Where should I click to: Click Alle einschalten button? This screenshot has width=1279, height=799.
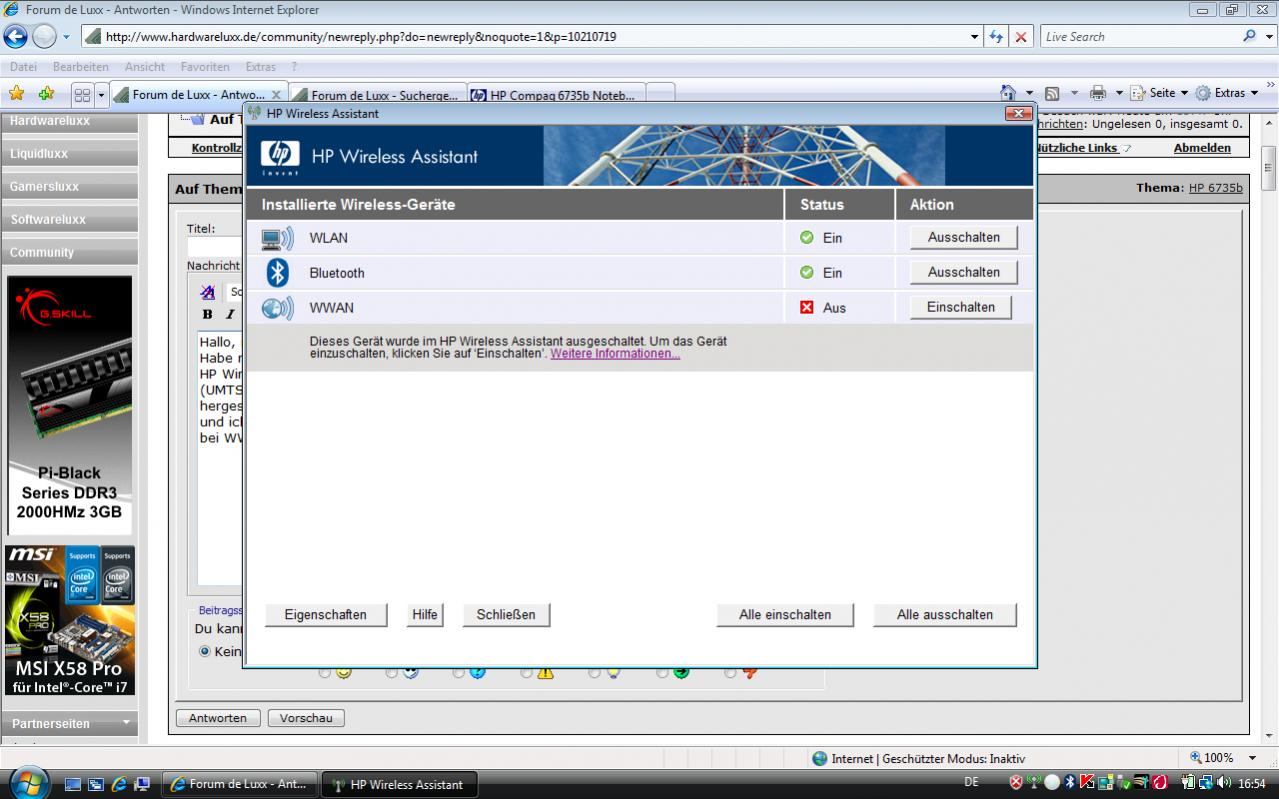pos(785,615)
